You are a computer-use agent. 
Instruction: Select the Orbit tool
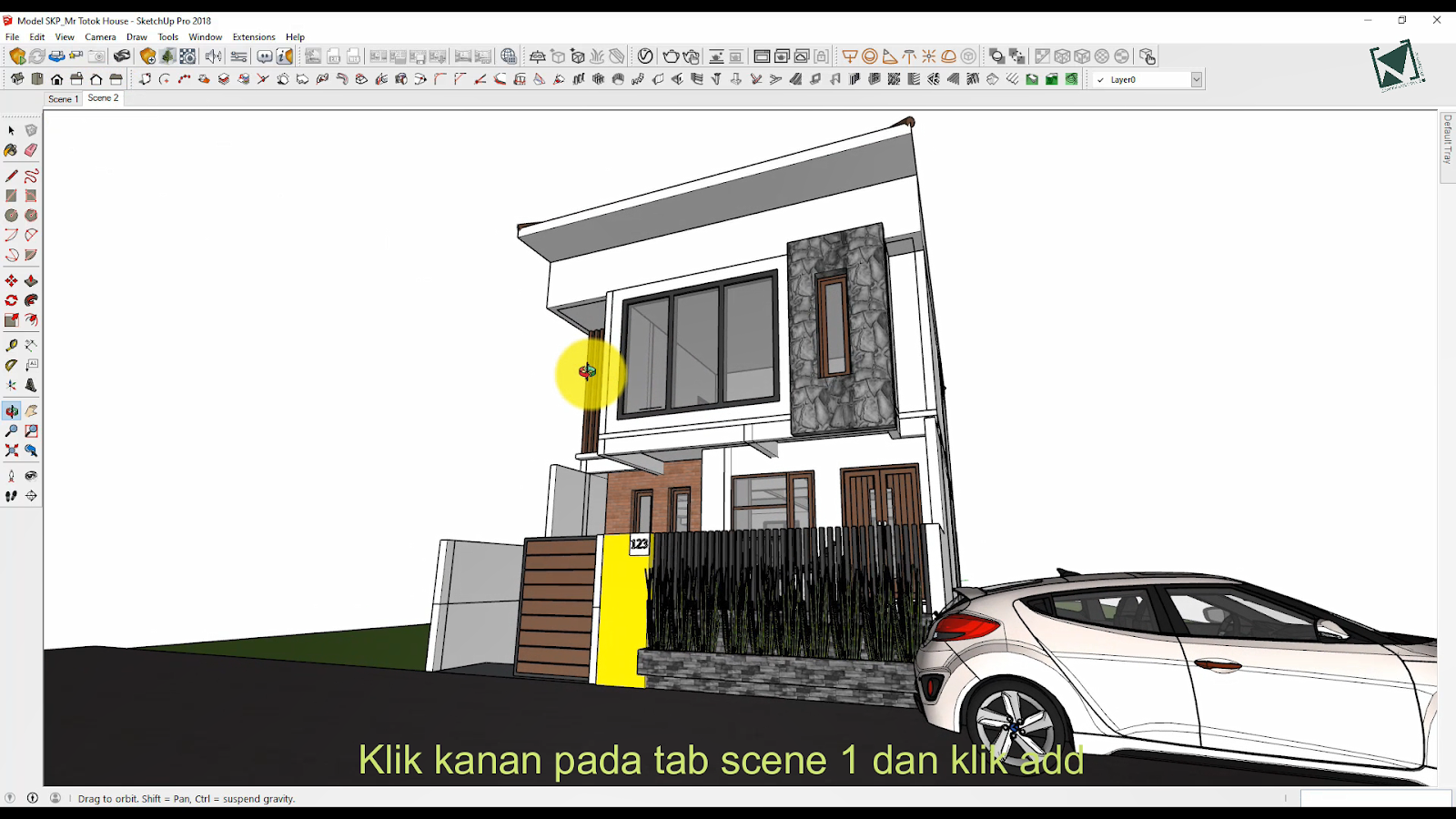click(x=12, y=410)
